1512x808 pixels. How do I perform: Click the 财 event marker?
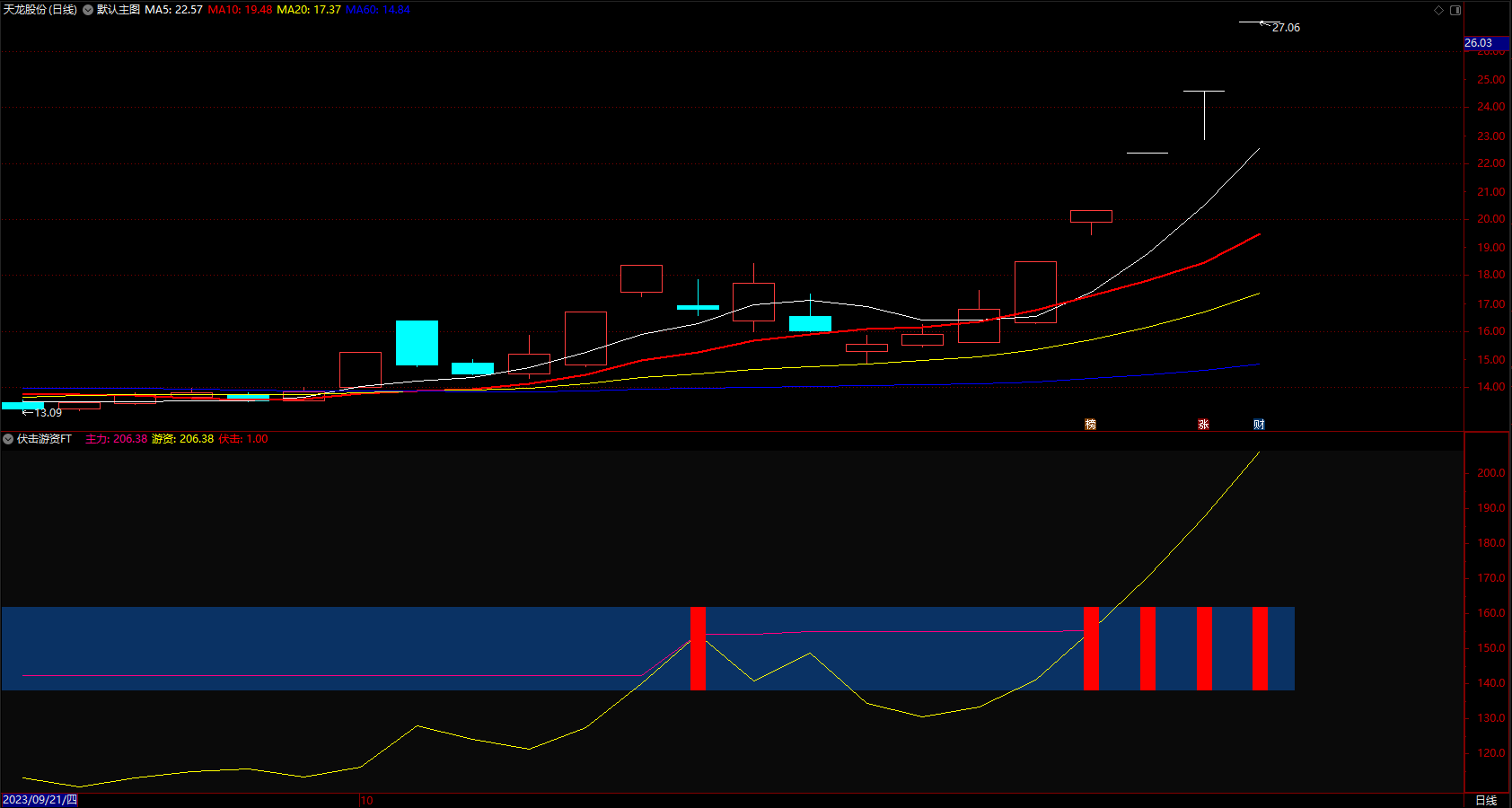[x=1259, y=425]
